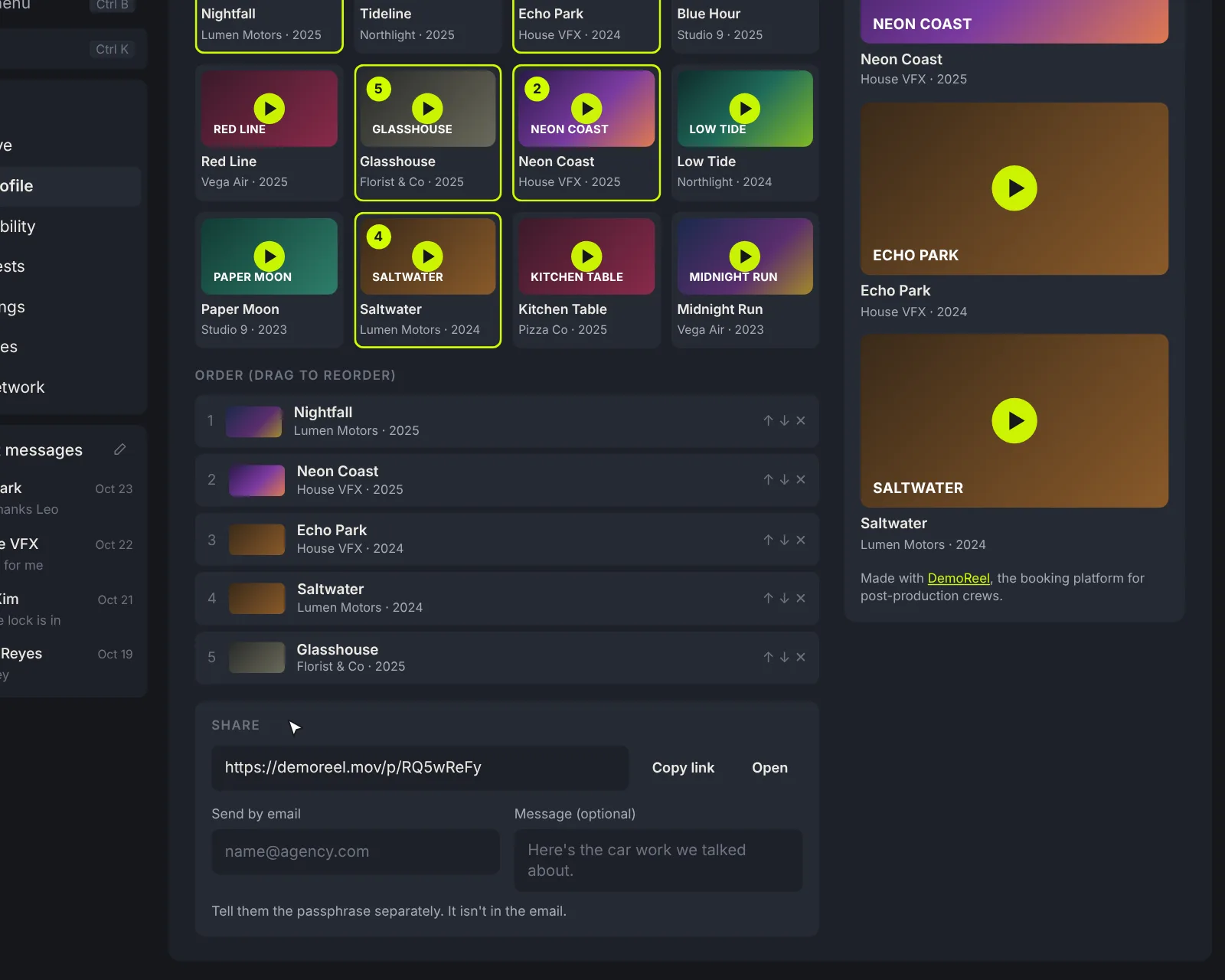Viewport: 1225px width, 980px height.
Task: Click the Copy link button
Action: pos(683,768)
